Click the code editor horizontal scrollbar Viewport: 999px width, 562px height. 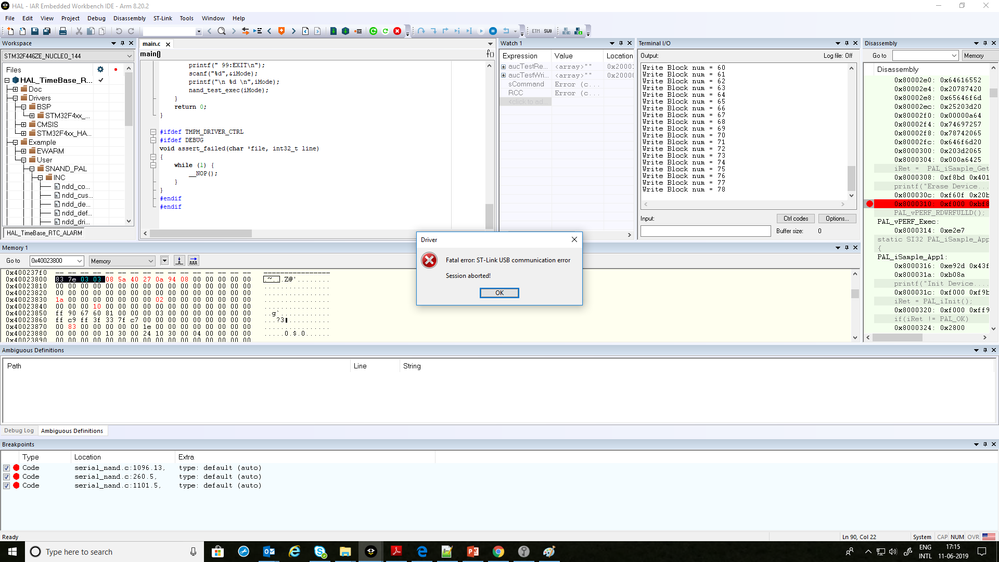(x=315, y=233)
